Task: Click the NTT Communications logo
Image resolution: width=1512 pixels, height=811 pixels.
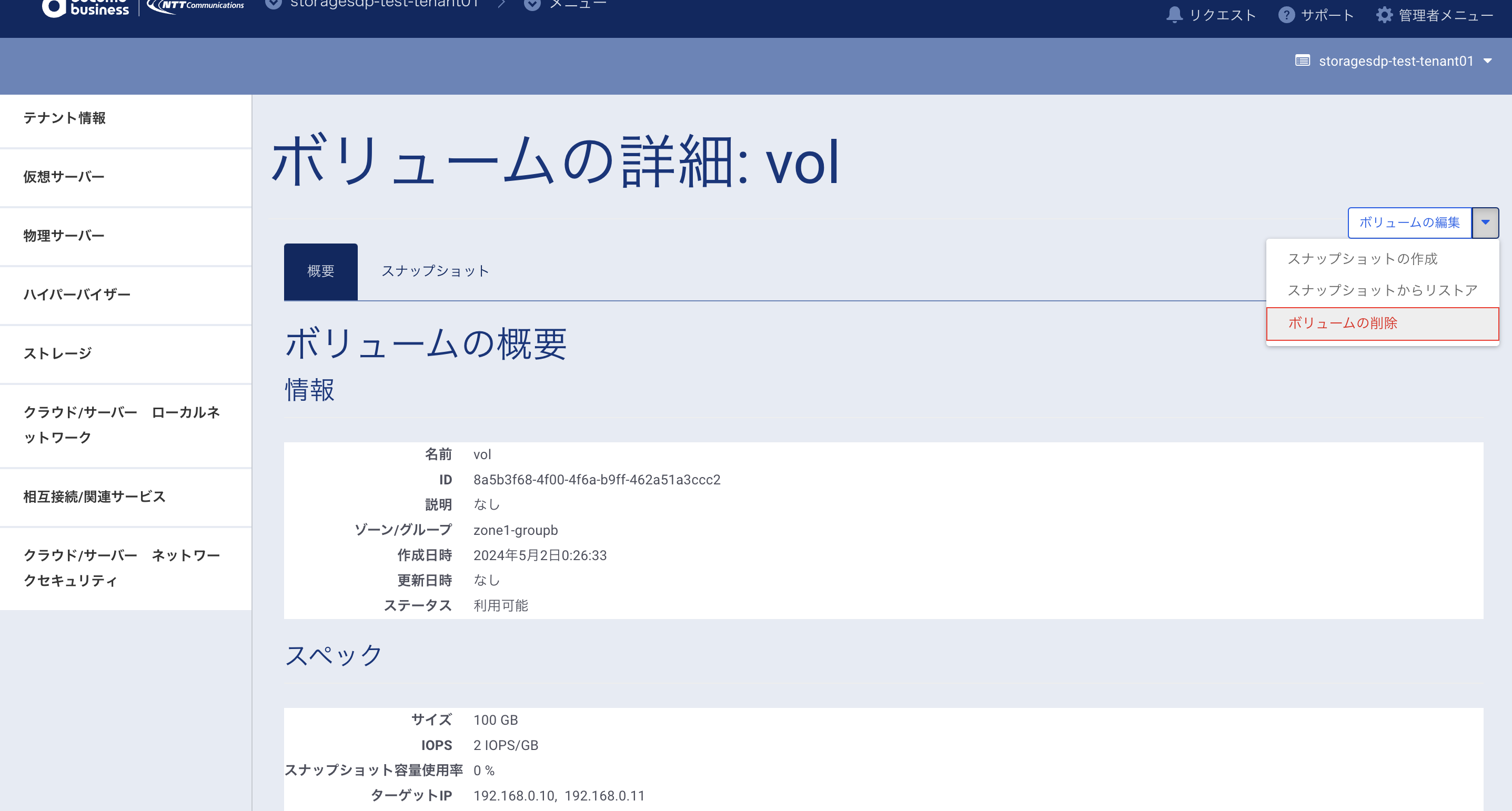Action: 196,6
